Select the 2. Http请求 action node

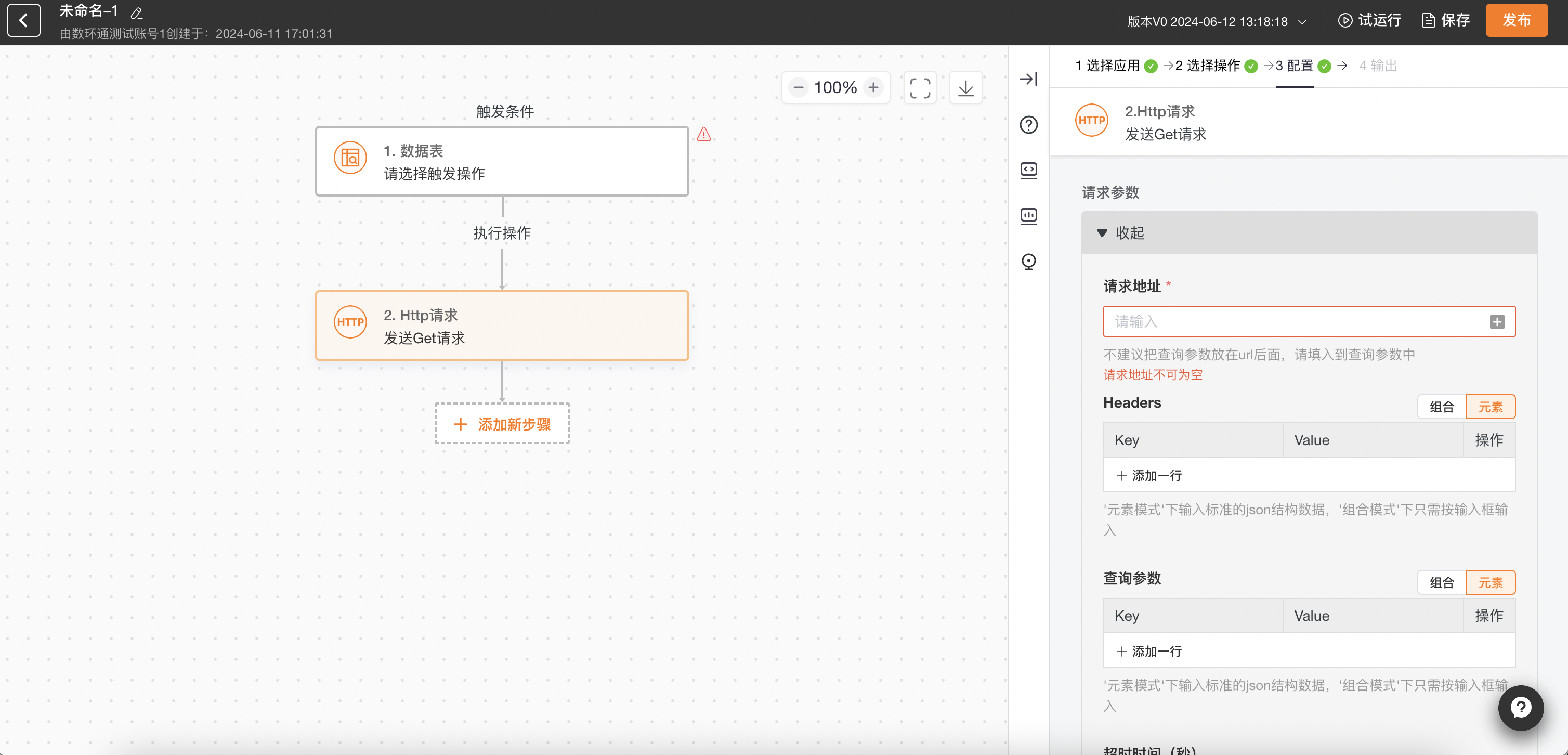pos(502,326)
